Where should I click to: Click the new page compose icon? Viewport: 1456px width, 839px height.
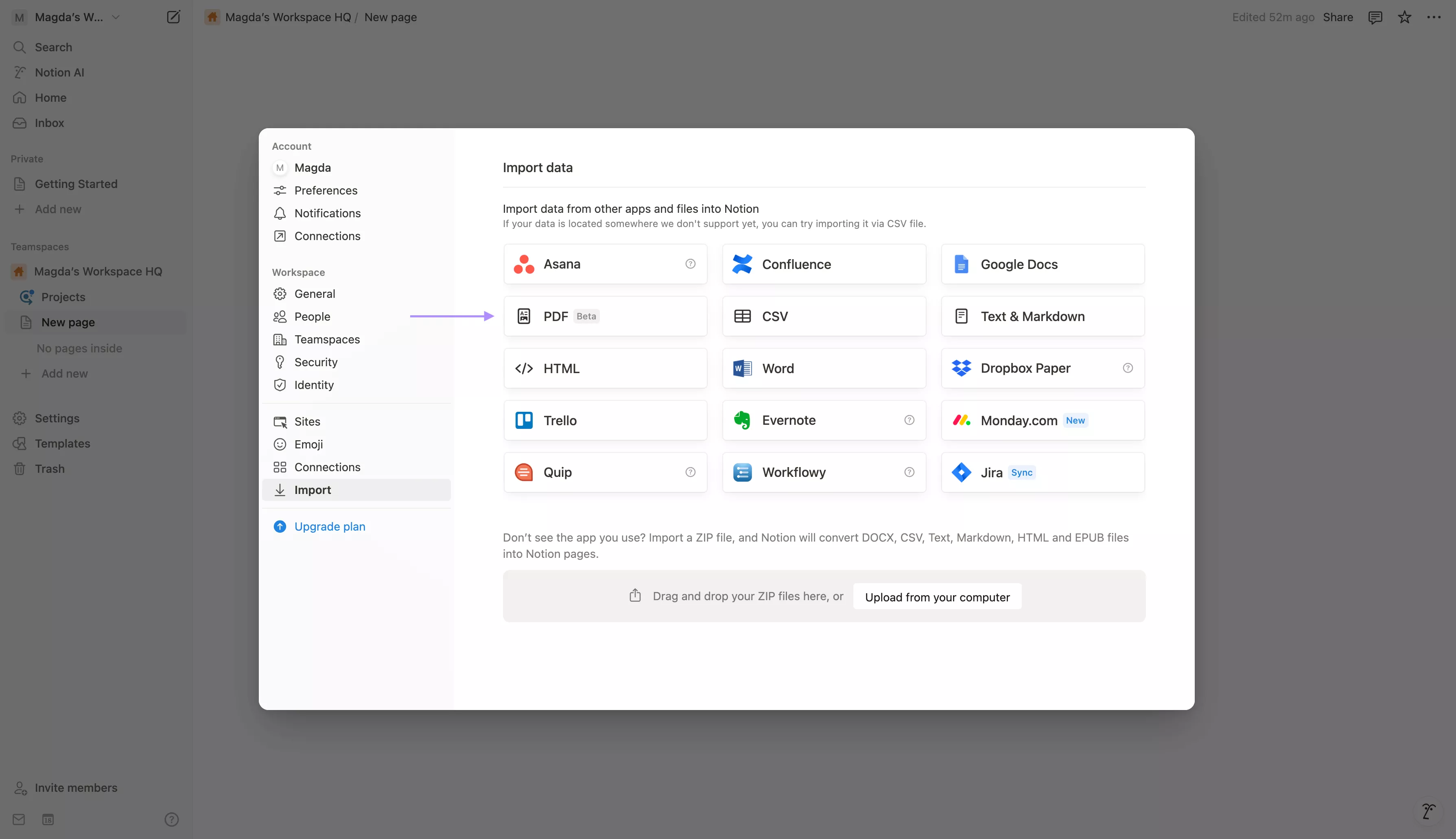(x=174, y=17)
